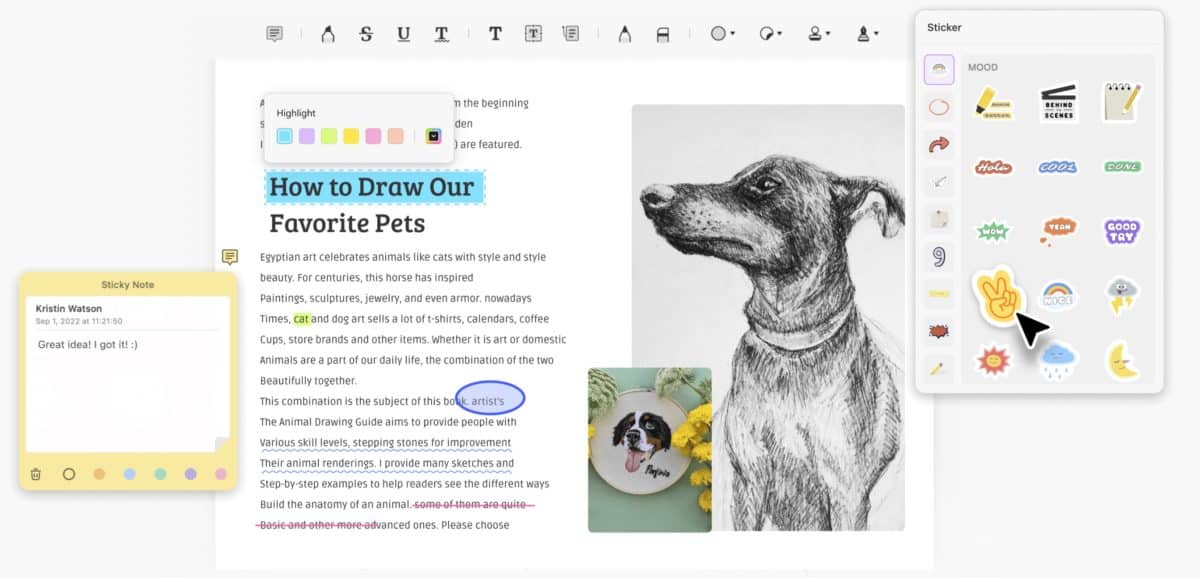Delete the sticky note with the trash icon

[36, 474]
